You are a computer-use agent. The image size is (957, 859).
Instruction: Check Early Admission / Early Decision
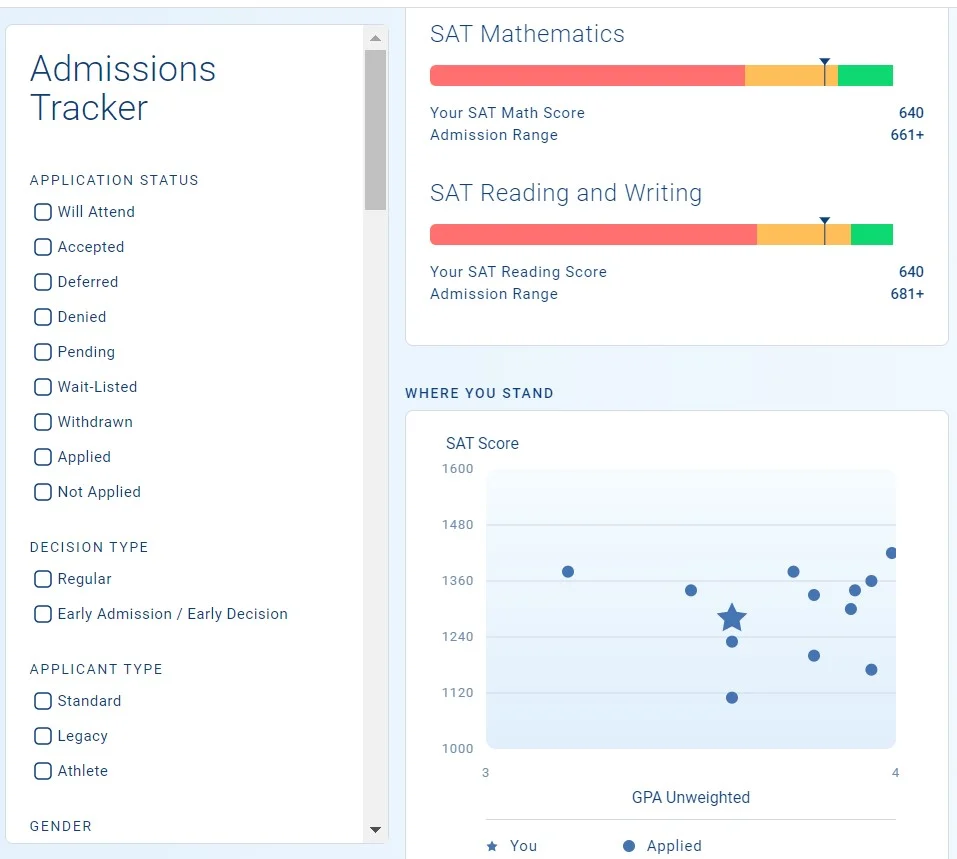[x=43, y=614]
